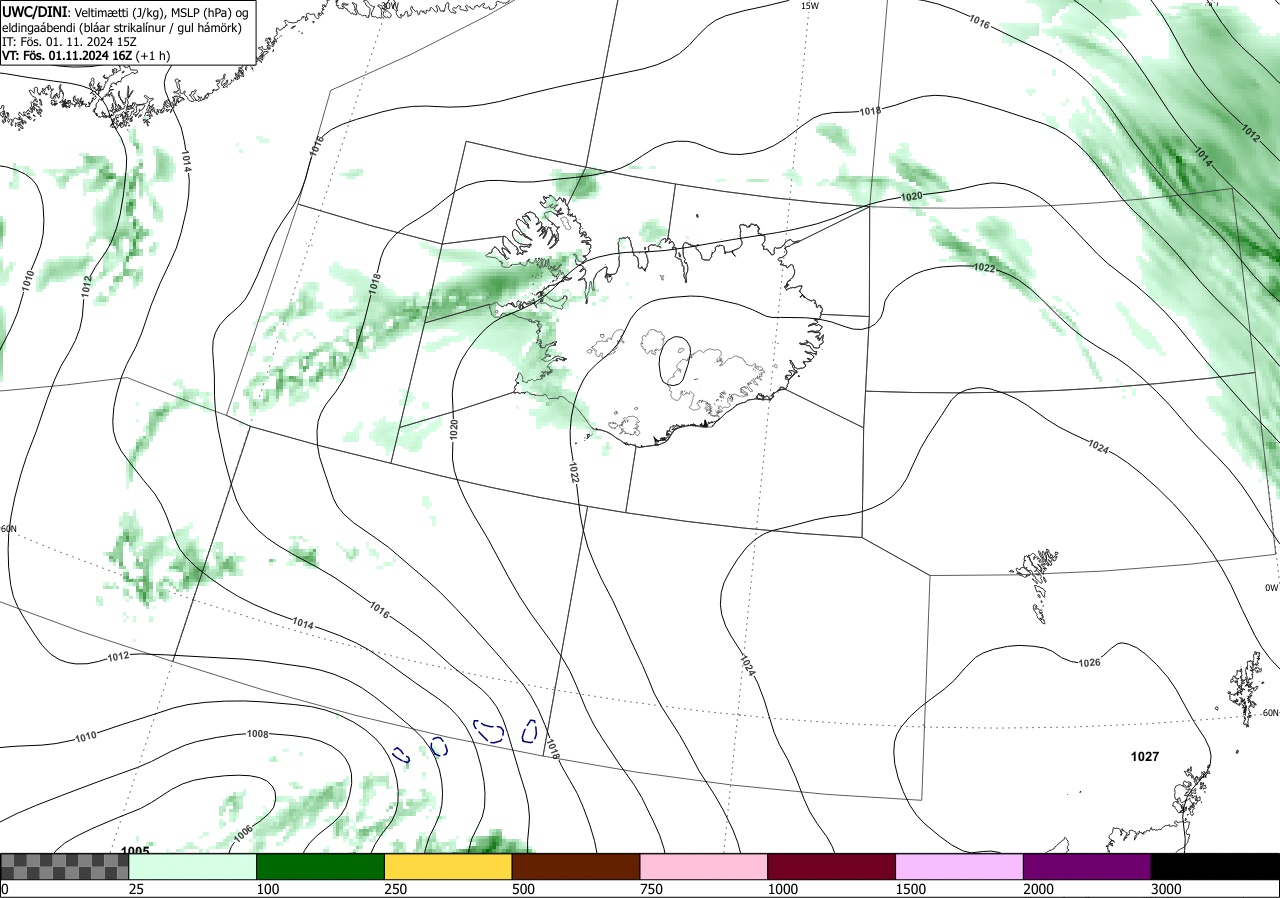
Task: Click the dark green 100–250 legend swatch
Action: coord(321,866)
